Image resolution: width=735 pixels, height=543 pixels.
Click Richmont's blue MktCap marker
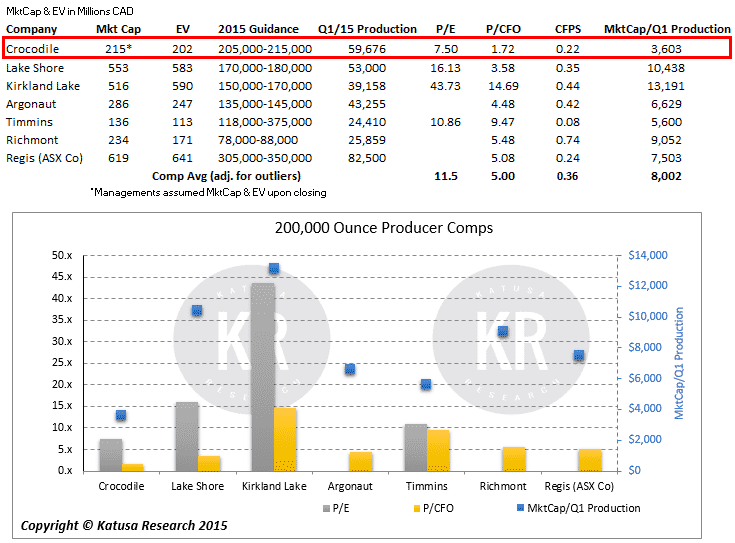point(503,332)
